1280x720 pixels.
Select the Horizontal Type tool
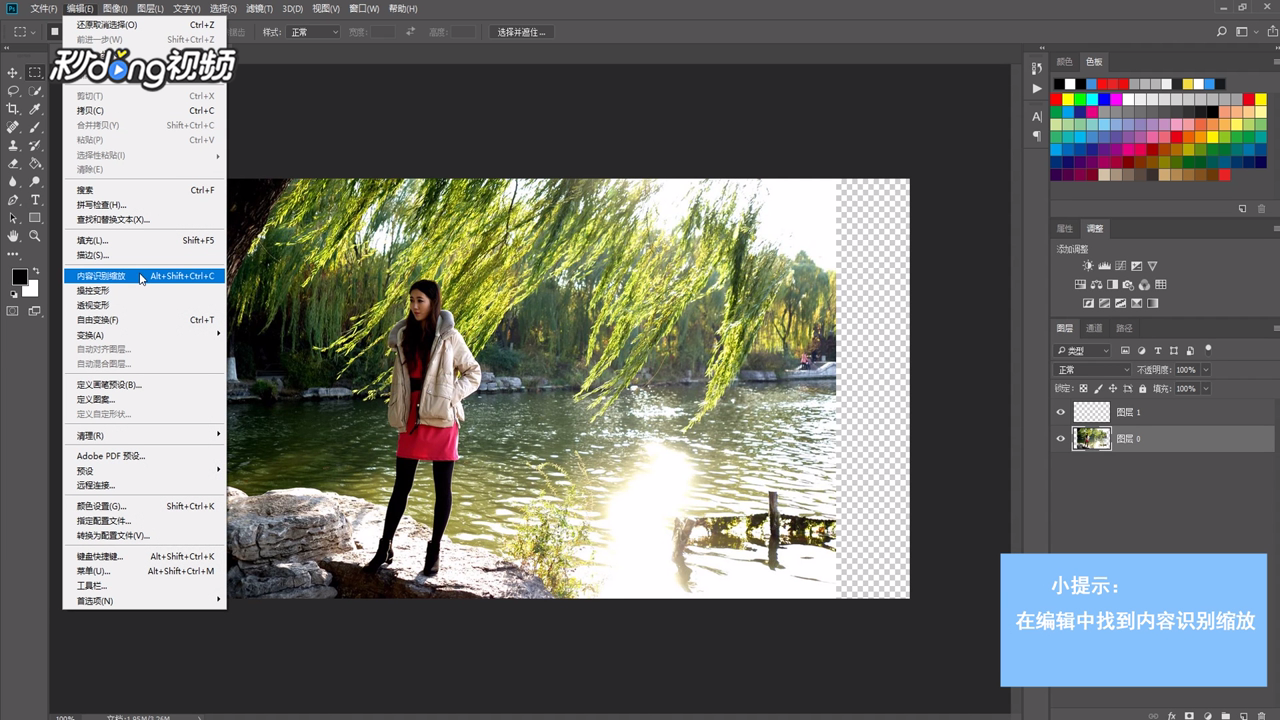pos(35,200)
